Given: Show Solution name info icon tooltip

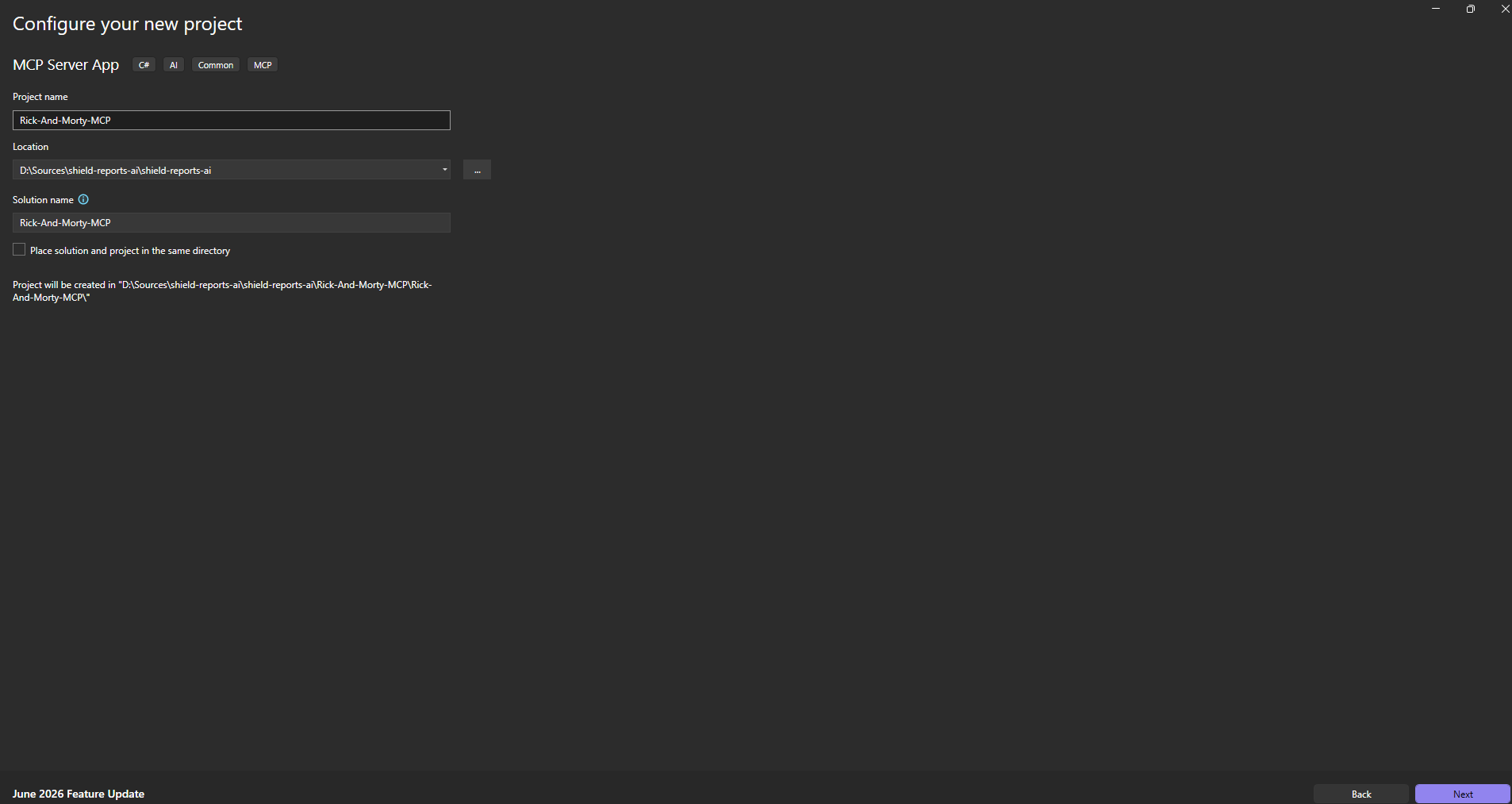Looking at the screenshot, I should click(x=83, y=200).
